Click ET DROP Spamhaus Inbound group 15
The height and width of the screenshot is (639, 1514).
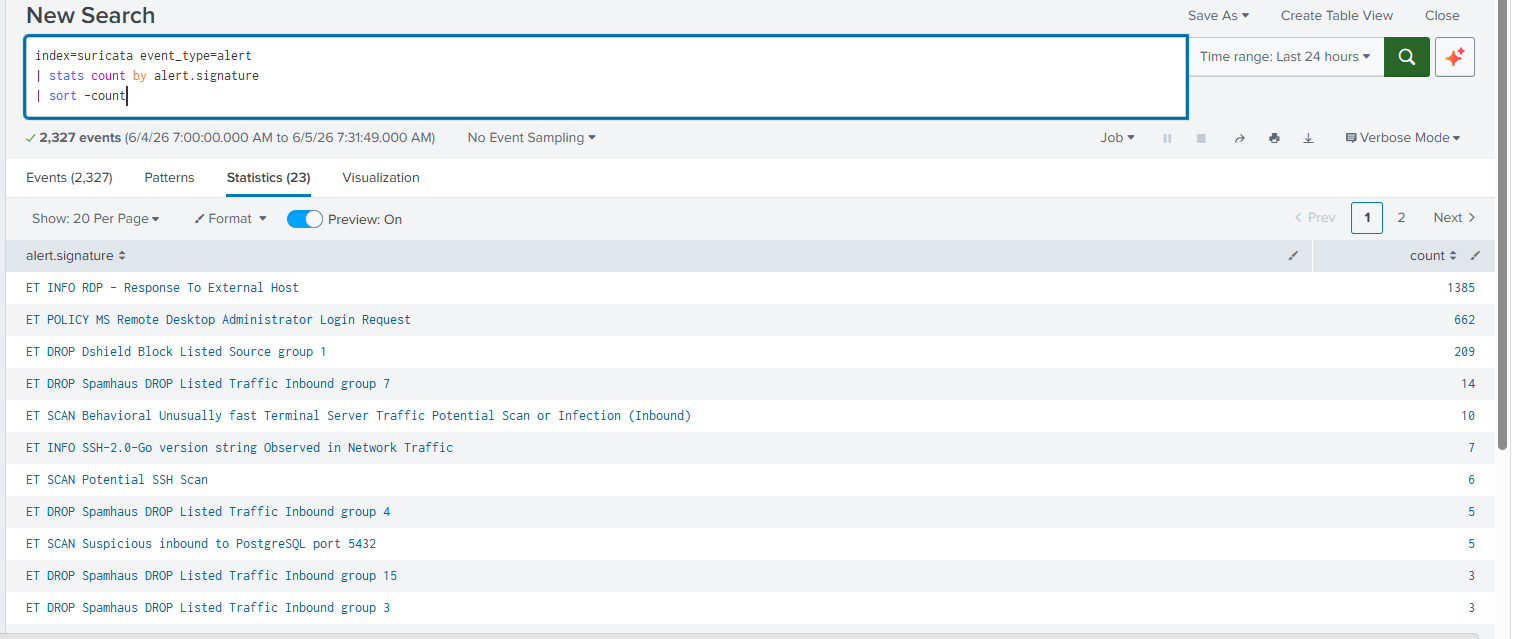(211, 576)
